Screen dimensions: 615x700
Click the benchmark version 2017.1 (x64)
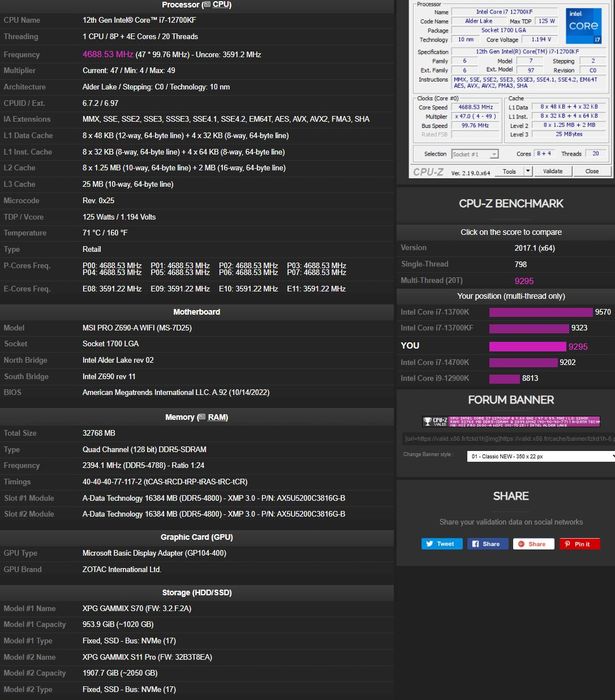(535, 248)
